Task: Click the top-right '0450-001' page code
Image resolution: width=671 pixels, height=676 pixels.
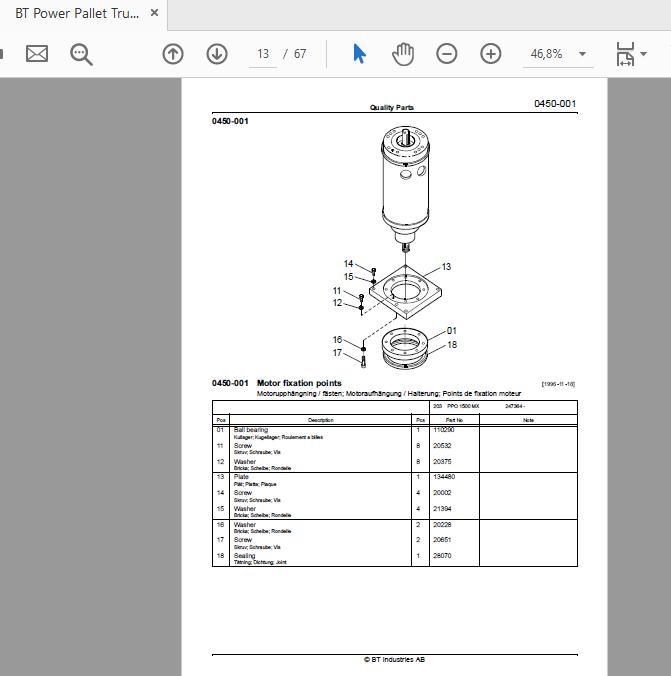Action: pyautogui.click(x=555, y=103)
